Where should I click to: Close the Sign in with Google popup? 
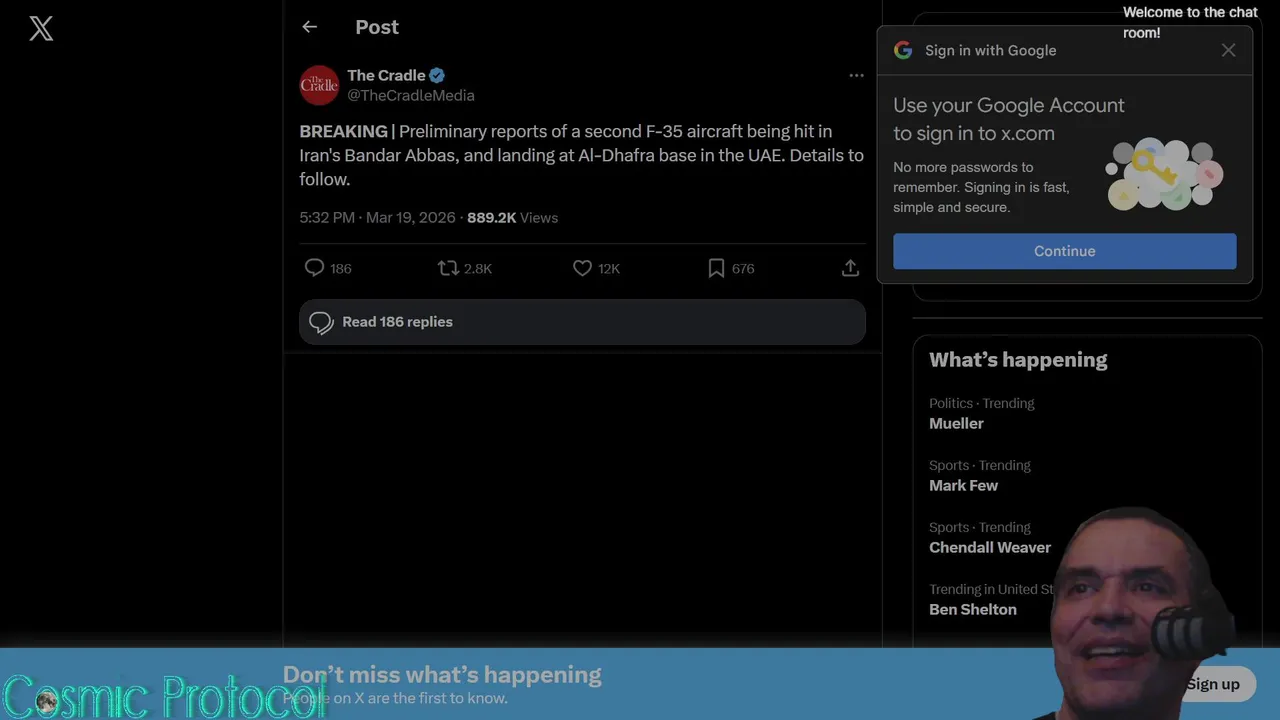(1228, 50)
